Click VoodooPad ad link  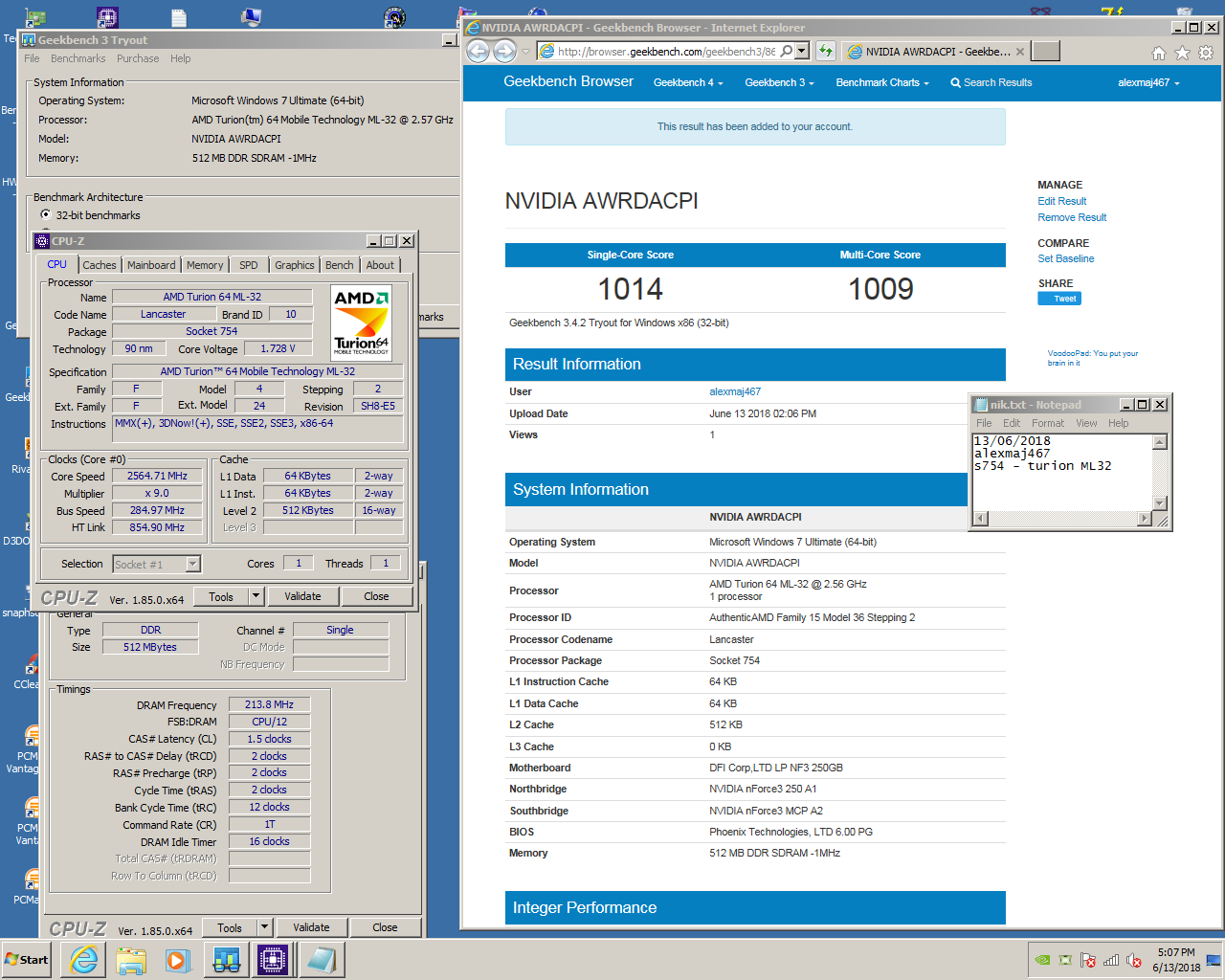1092,358
